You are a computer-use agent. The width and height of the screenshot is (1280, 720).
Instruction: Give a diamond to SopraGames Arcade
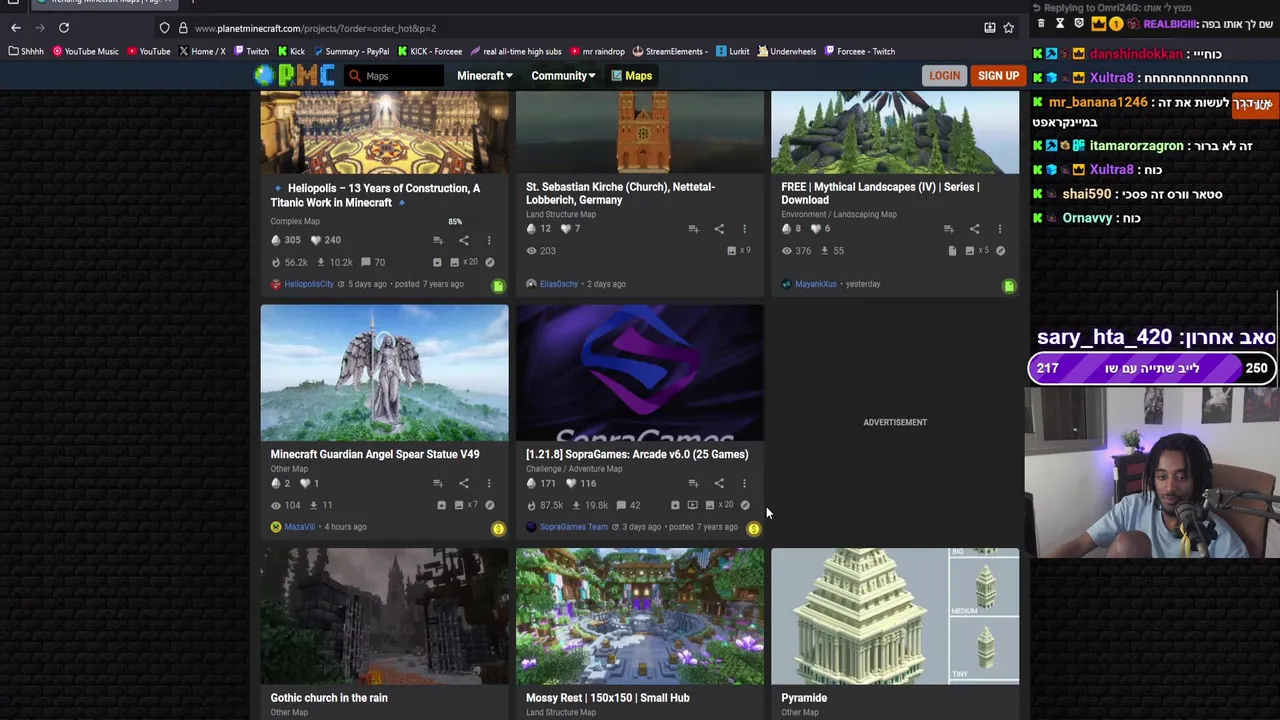point(531,484)
